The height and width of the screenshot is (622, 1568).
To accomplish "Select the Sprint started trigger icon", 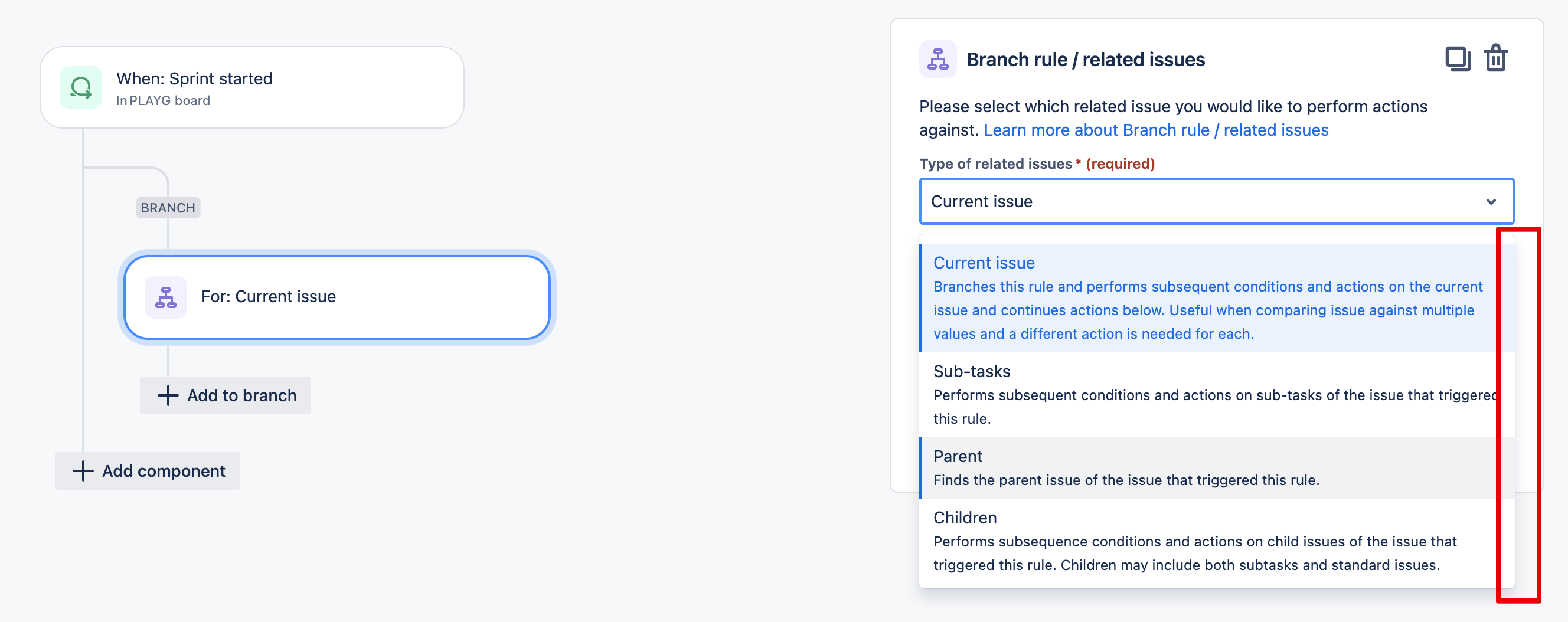I will pos(81,87).
